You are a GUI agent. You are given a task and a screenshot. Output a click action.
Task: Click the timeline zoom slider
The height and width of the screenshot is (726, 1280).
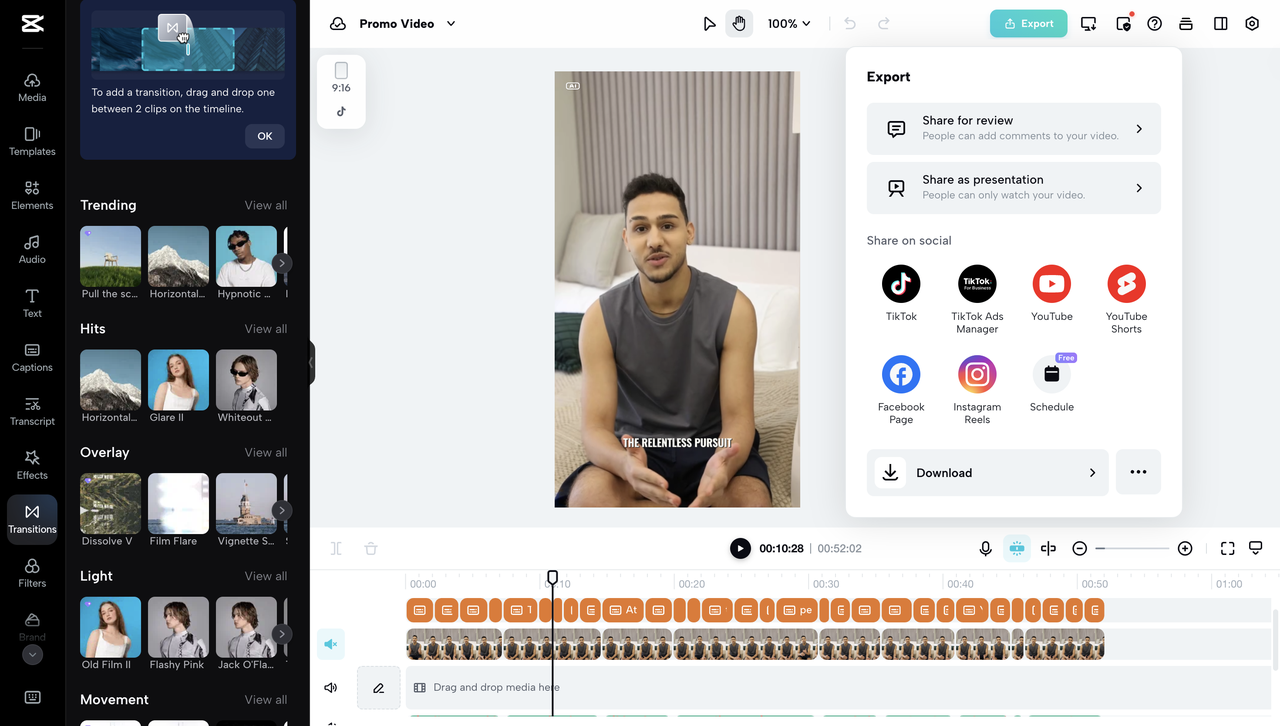click(1132, 548)
